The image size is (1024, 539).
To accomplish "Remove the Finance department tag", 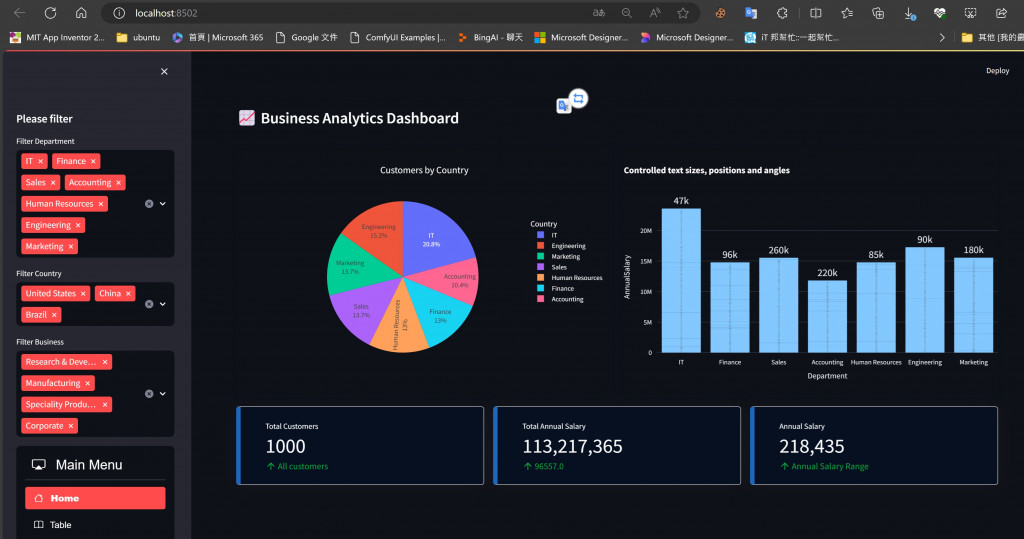I will click(x=93, y=161).
